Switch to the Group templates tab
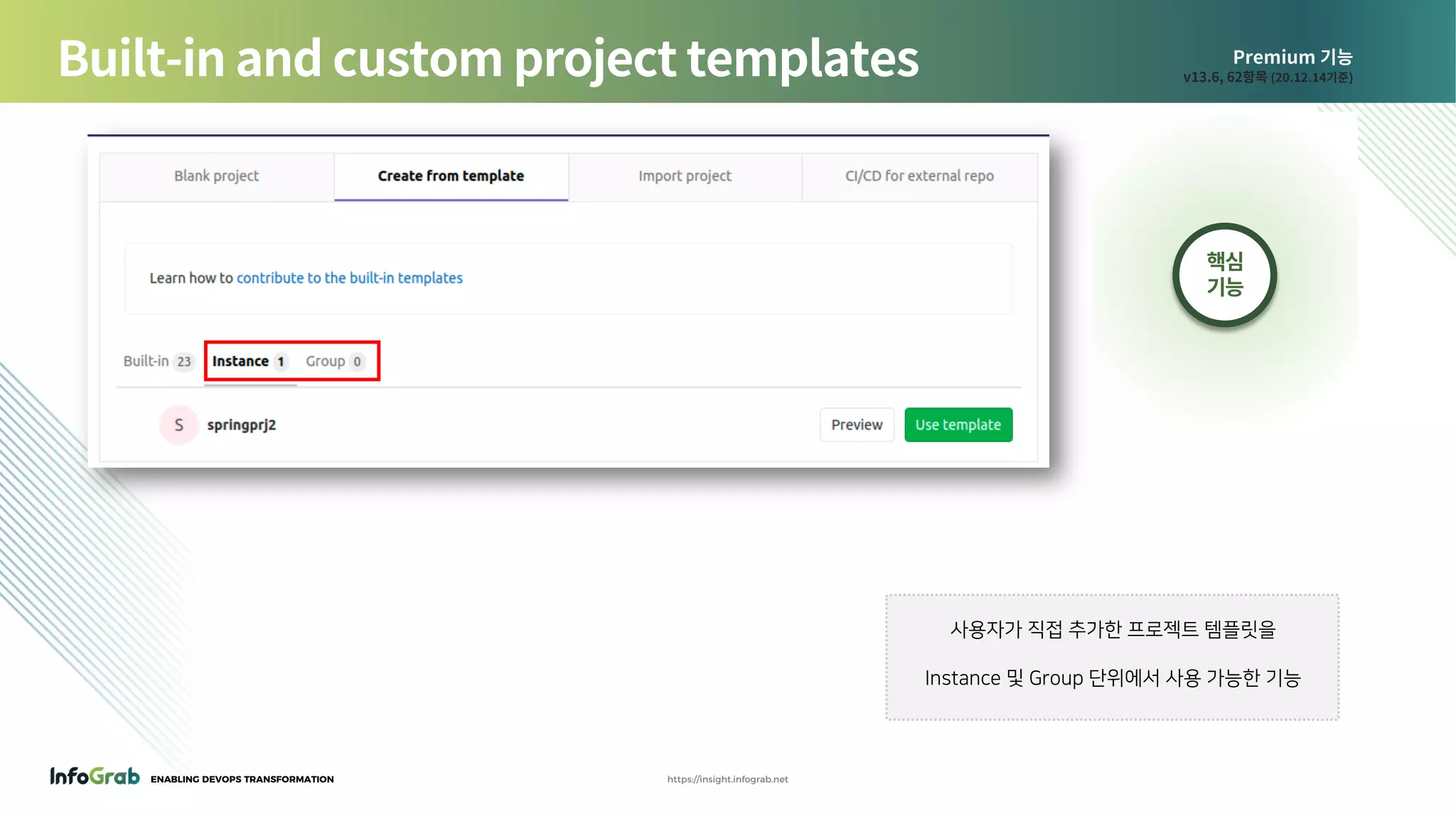This screenshot has width=1456, height=819. [x=336, y=361]
